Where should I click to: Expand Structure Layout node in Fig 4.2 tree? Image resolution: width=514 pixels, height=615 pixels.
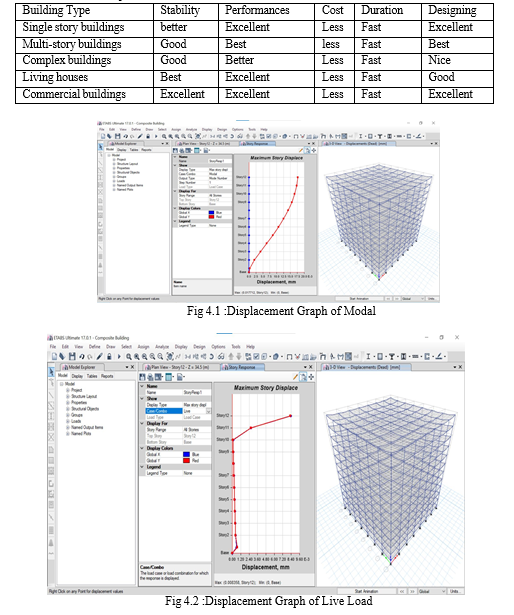click(67, 397)
